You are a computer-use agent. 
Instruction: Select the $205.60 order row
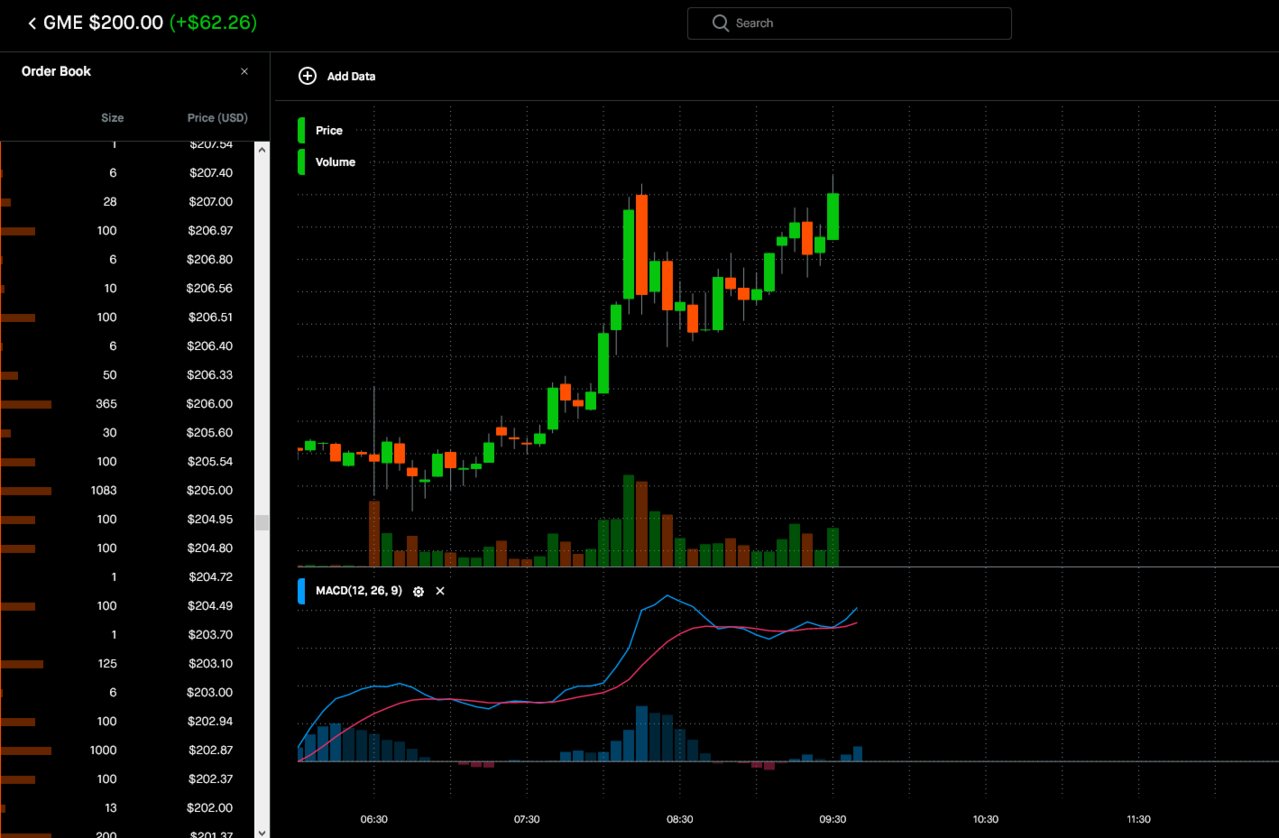tap(127, 433)
